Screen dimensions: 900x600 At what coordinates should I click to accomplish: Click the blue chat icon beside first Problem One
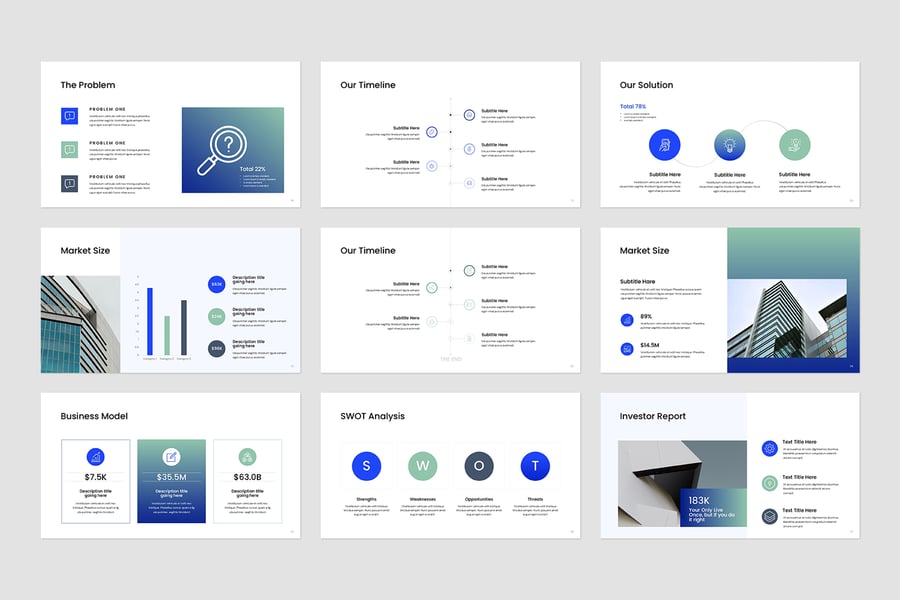point(69,116)
